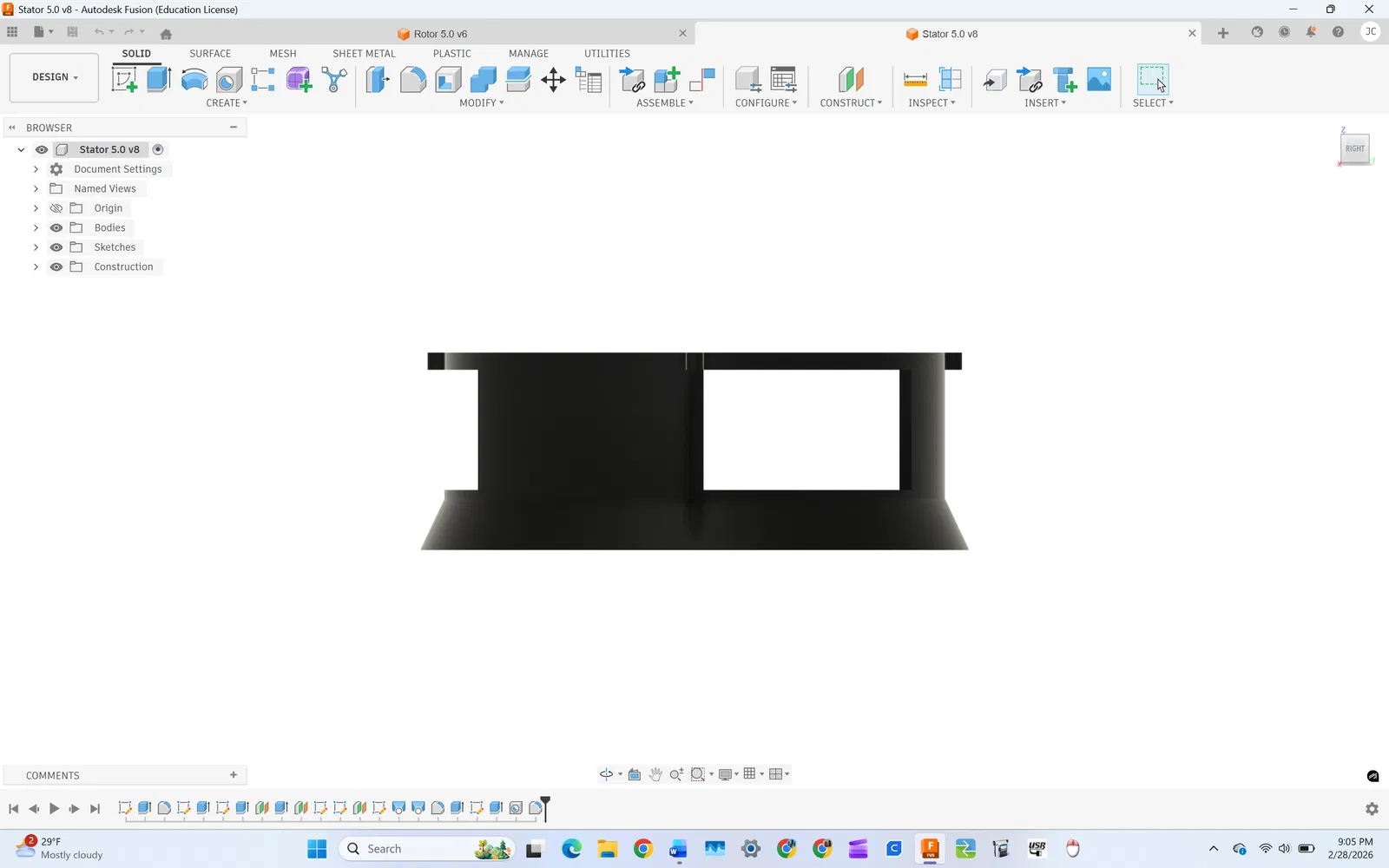The image size is (1389, 868).
Task: Activate the Select tool
Action: tap(1153, 80)
